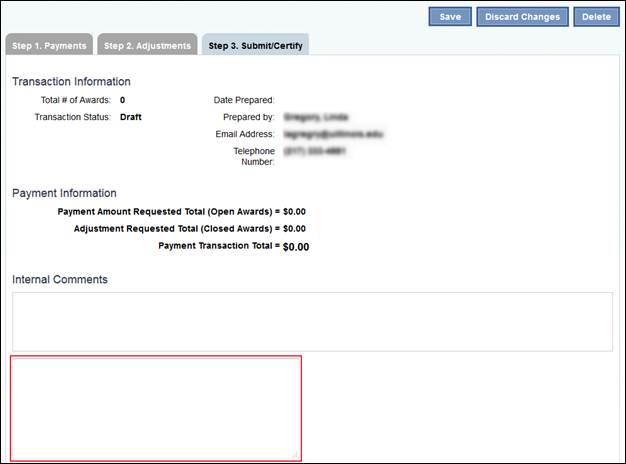
Task: Open the Step 2. Adjustments tab
Action: coord(147,45)
